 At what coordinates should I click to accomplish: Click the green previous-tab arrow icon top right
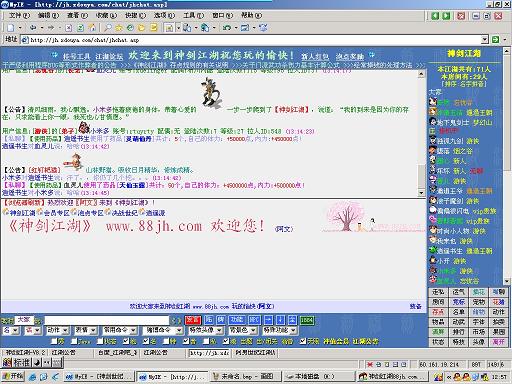click(x=435, y=16)
